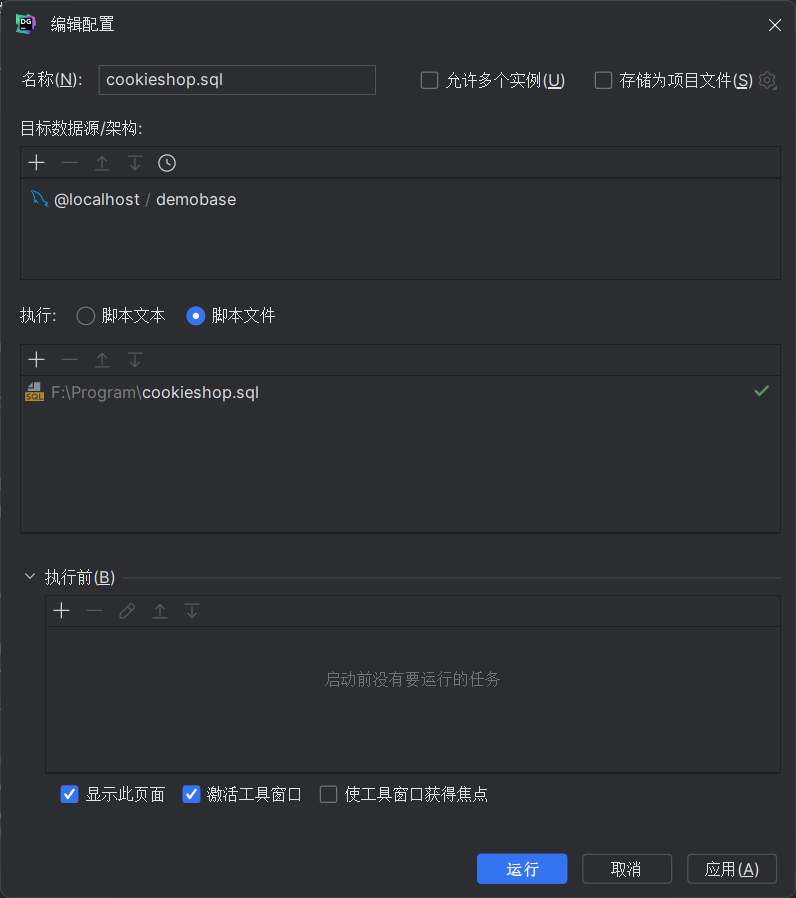
Task: Edit before-launch task with pencil icon
Action: [126, 610]
